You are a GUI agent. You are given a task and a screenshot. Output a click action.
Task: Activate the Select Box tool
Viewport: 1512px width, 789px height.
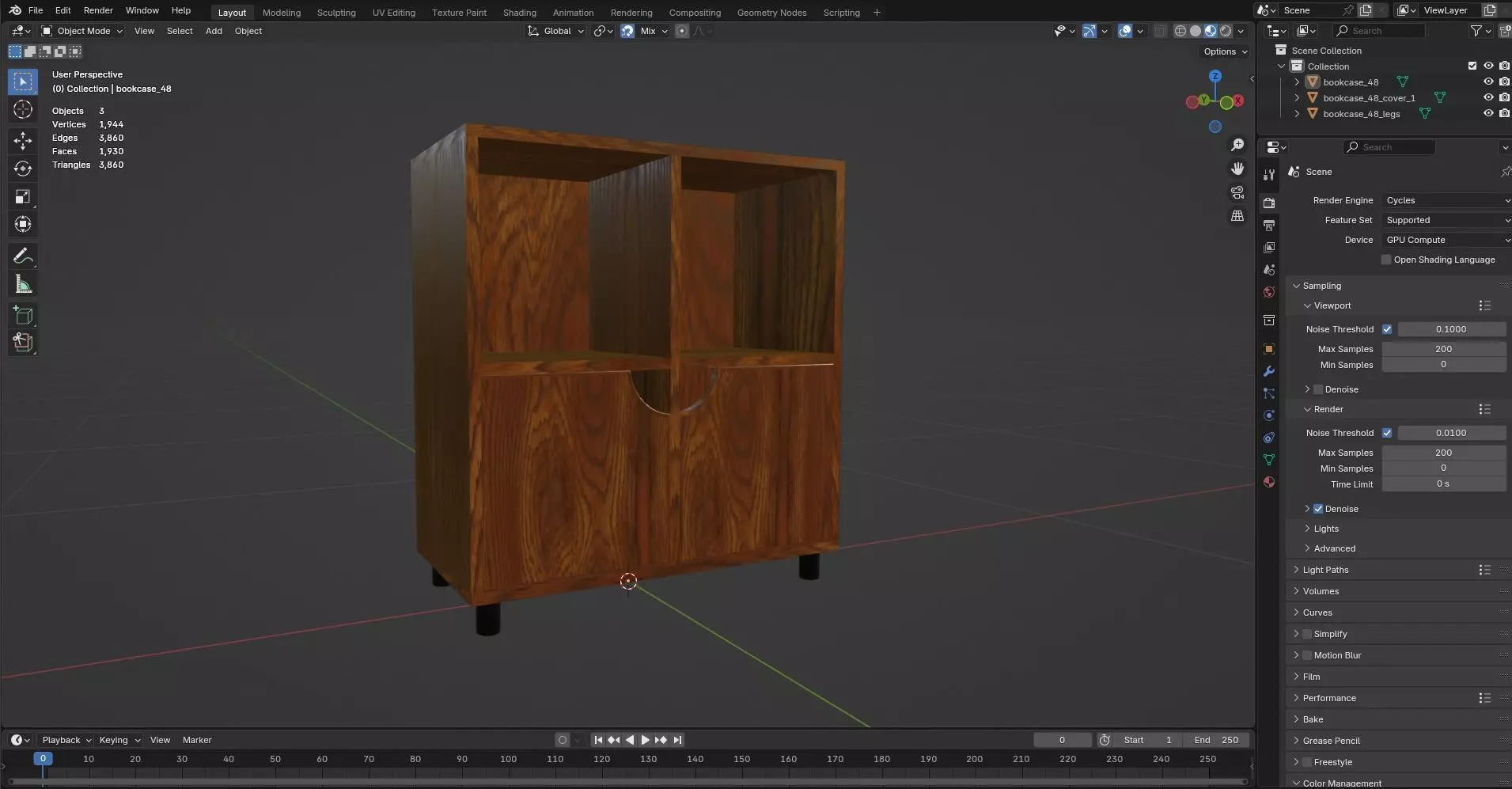(x=23, y=82)
